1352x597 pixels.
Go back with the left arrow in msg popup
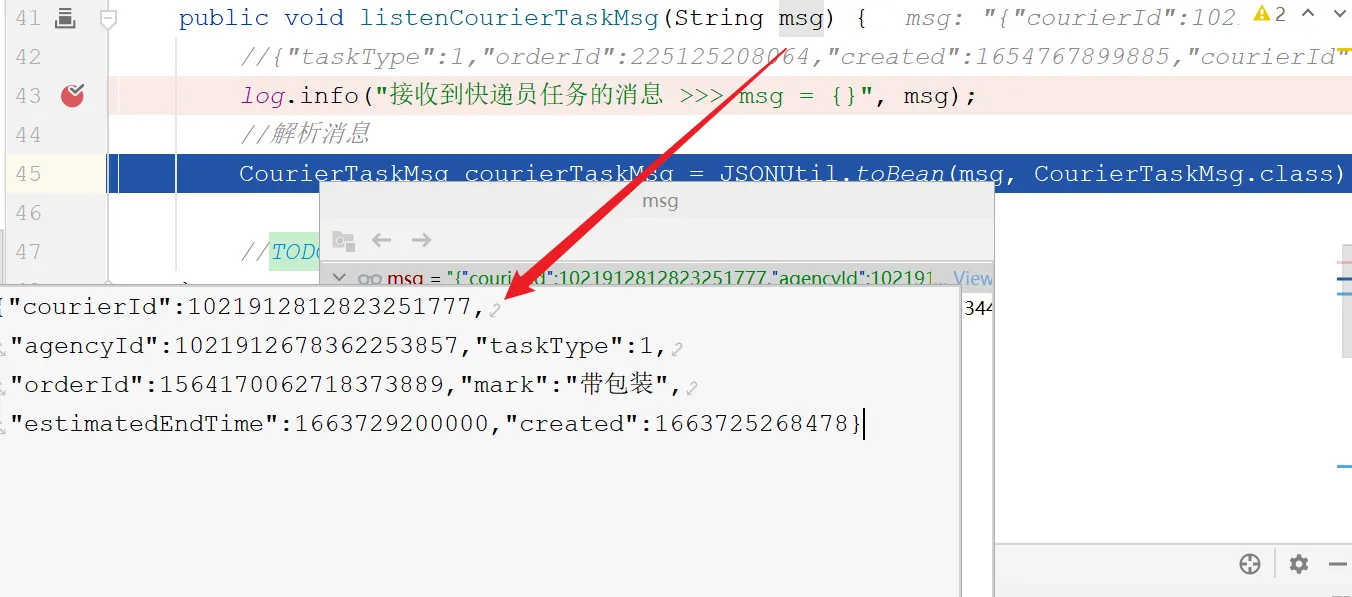tap(381, 240)
